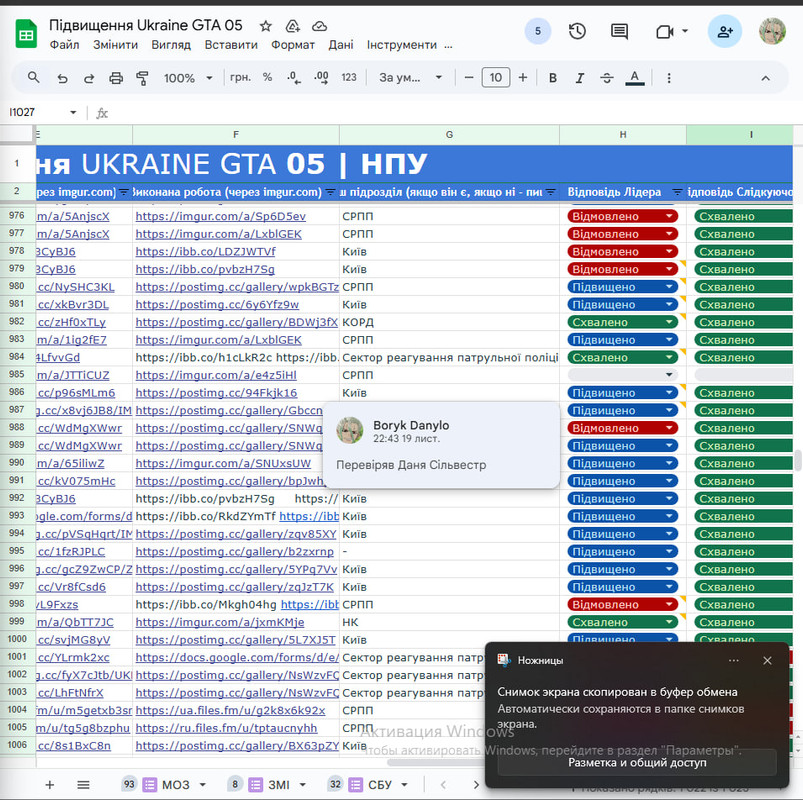Open the Формат menu

pos(293,45)
